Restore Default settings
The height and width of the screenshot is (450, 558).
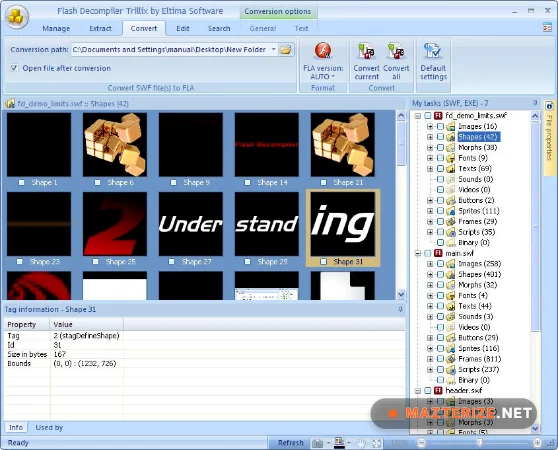[x=433, y=61]
